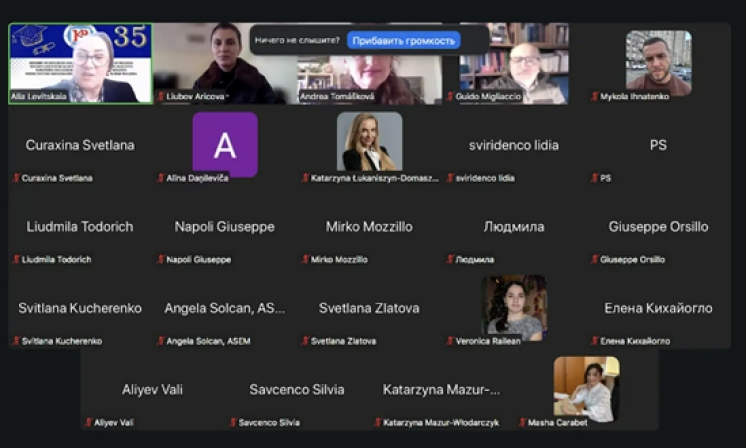Open Katarzyna Łukaniszyn's profile photo tile
746x448 pixels.
click(x=369, y=142)
